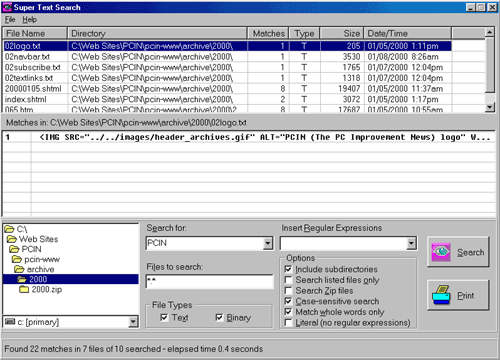This screenshot has height=360, width=500.
Task: Click the Found 22 matches status text
Action: coord(133,349)
